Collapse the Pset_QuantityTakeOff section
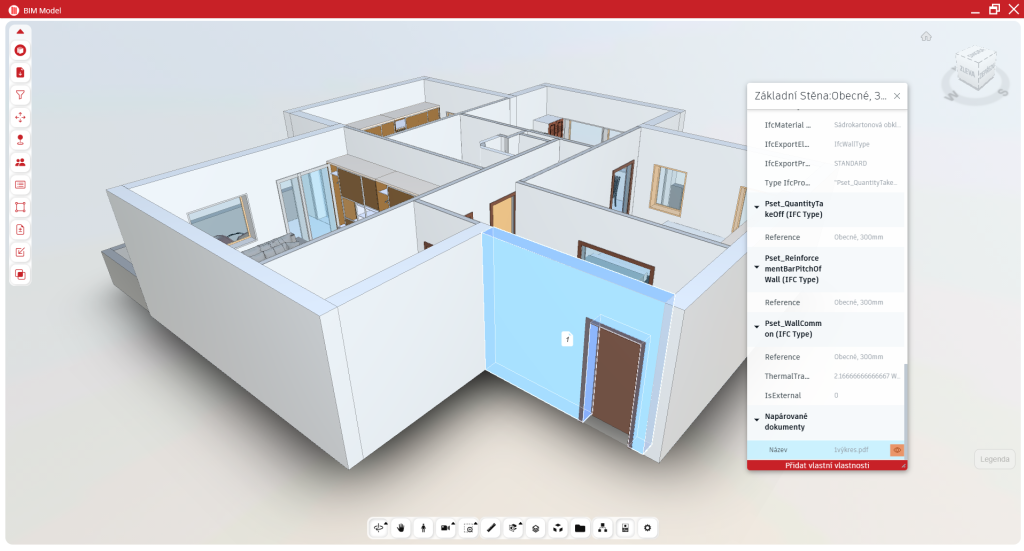The height and width of the screenshot is (551, 1024). pos(756,208)
